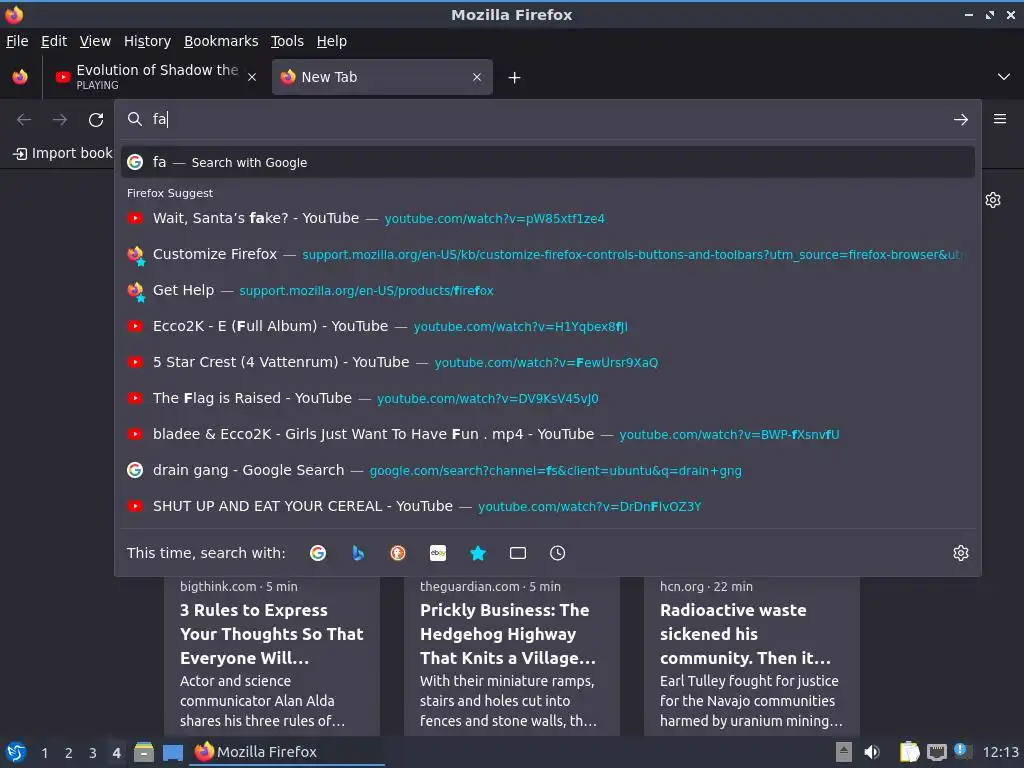Open the File menu
The width and height of the screenshot is (1024, 768).
[17, 41]
